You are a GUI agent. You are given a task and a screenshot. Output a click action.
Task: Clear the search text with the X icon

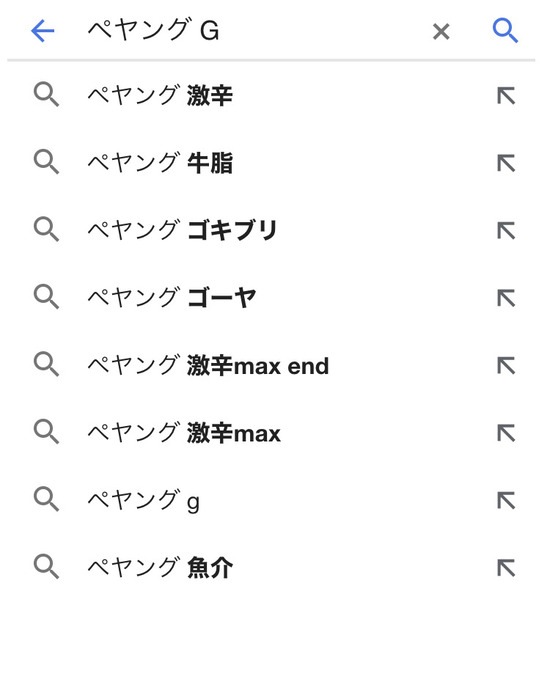[441, 32]
